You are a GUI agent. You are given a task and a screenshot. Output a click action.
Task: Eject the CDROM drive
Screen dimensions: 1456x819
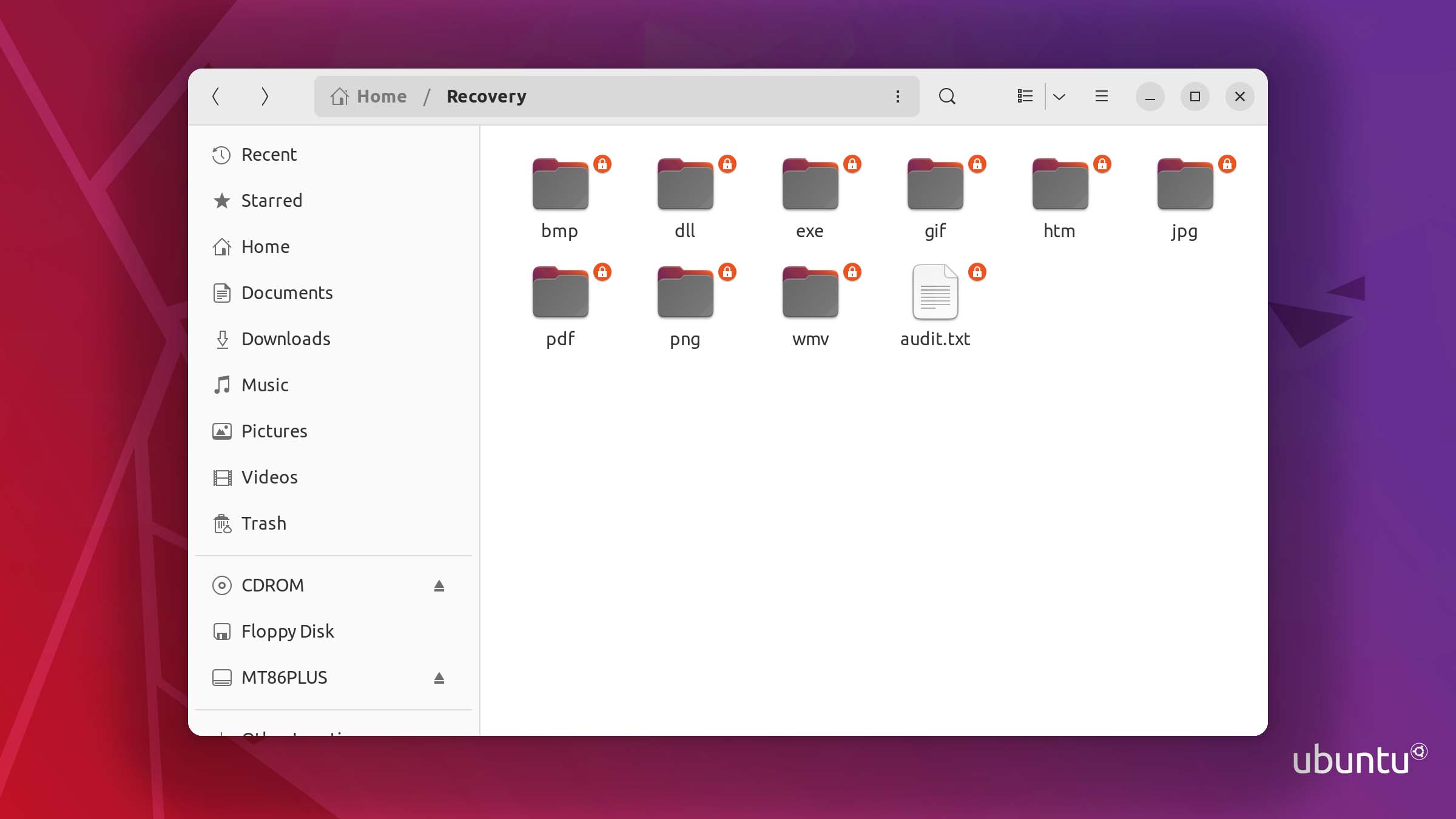439,585
